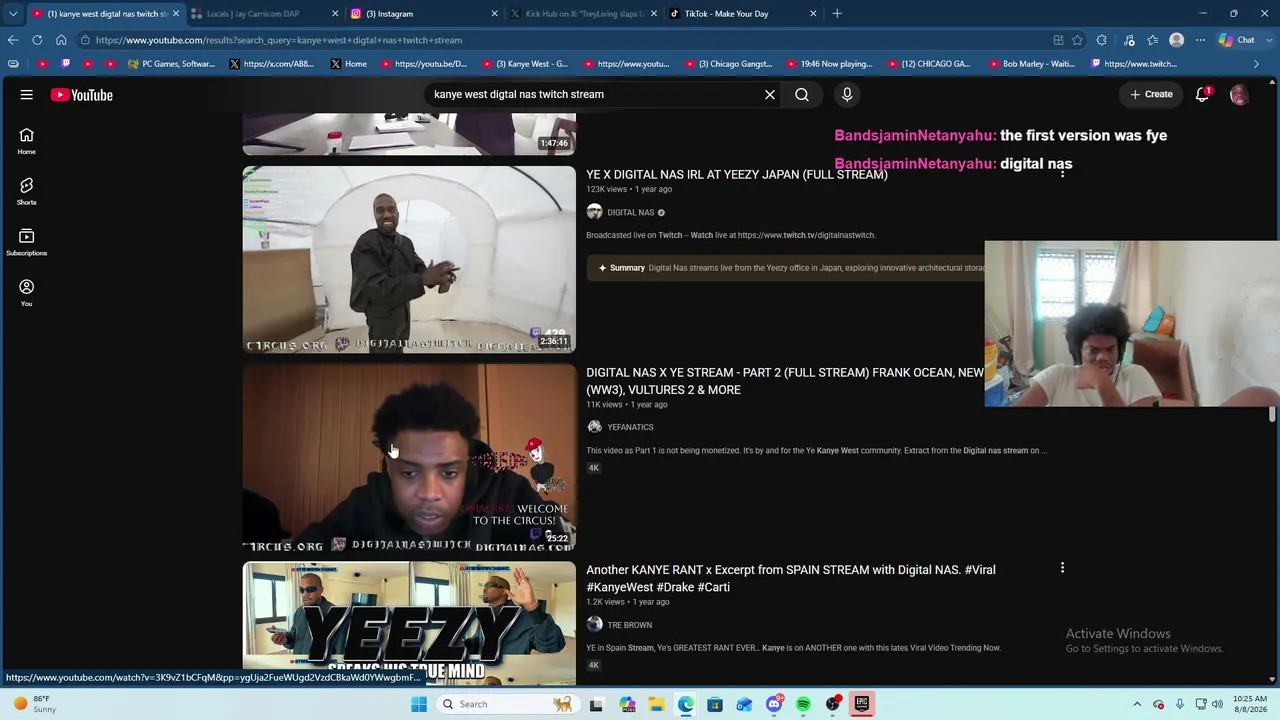This screenshot has width=1280, height=720.
Task: Open the Copilot Chat button in the toolbar
Action: click(1237, 40)
